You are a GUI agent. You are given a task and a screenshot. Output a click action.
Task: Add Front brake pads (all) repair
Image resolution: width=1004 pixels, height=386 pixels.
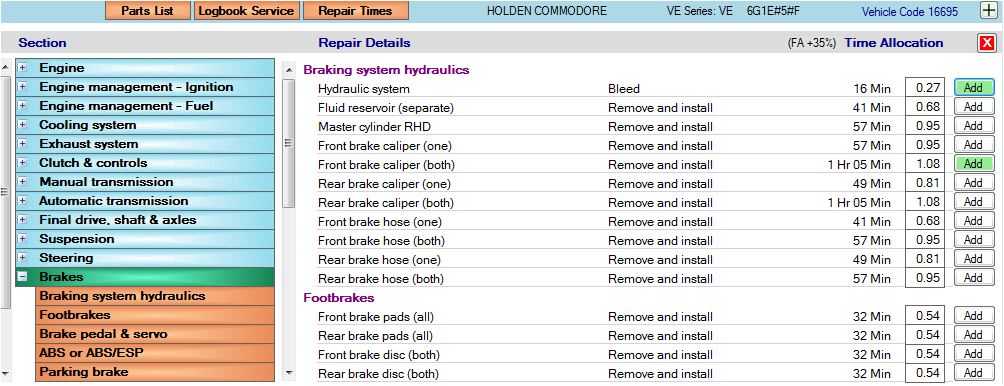click(x=973, y=316)
